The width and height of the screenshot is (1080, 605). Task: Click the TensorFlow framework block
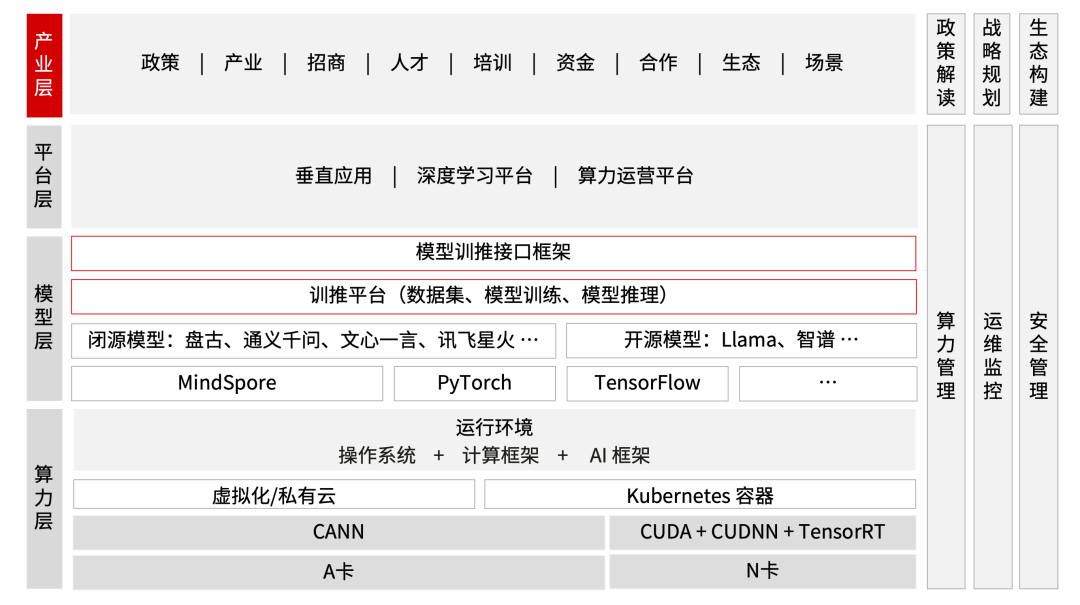[x=647, y=383]
